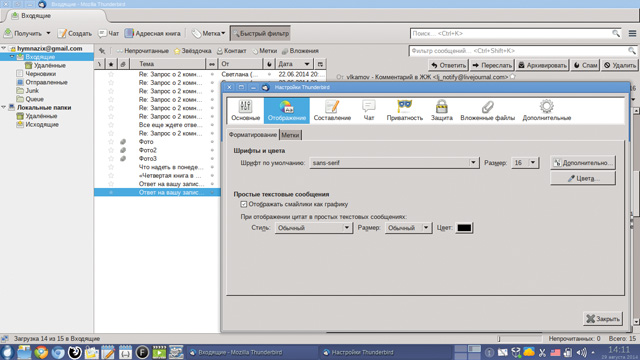Toggle the keep-filters pin icon
640x360 pixels.
(102, 51)
